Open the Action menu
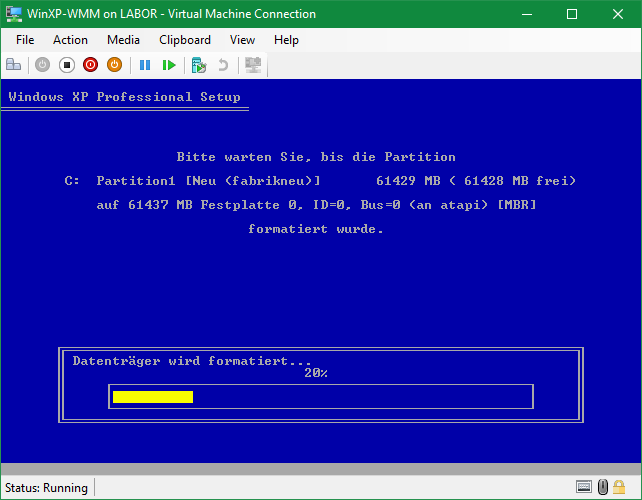Screen dimensions: 642x500 click(x=70, y=40)
